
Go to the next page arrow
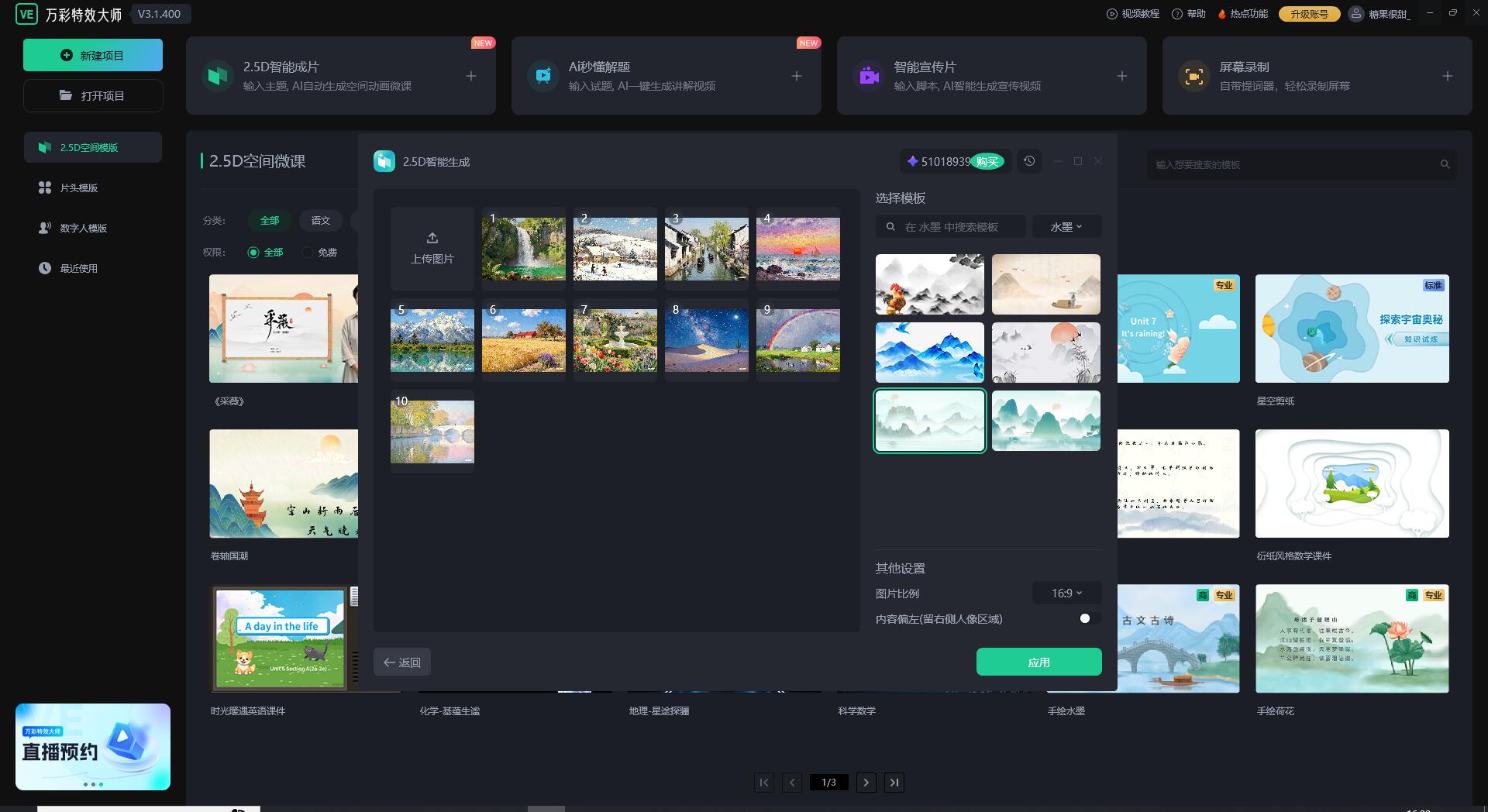(x=866, y=783)
